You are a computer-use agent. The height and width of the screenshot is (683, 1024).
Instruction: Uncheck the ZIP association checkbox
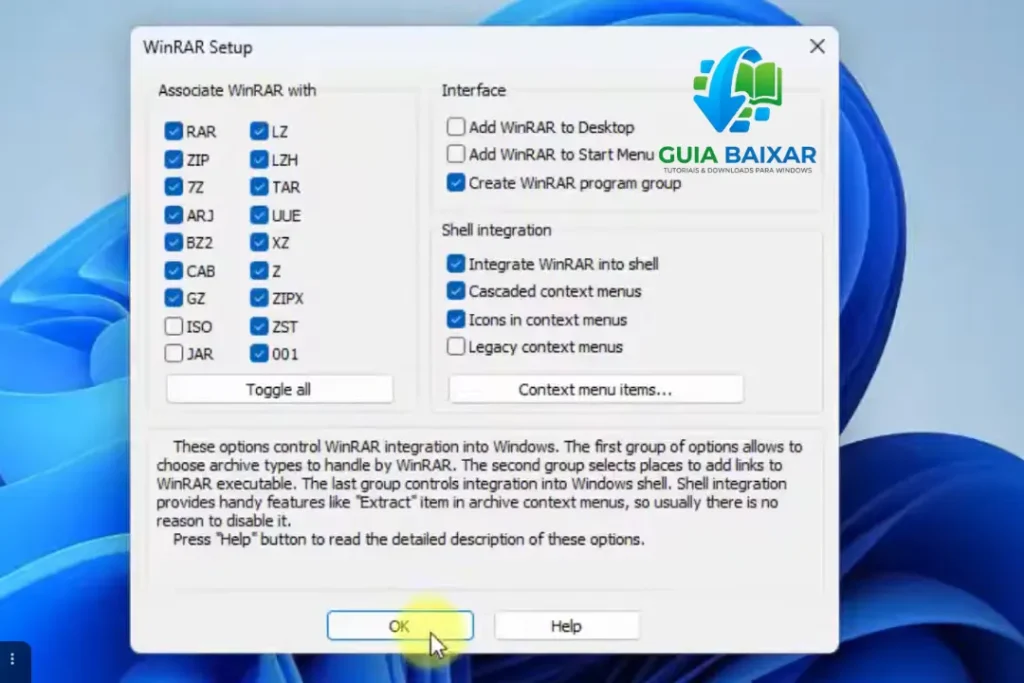174,159
